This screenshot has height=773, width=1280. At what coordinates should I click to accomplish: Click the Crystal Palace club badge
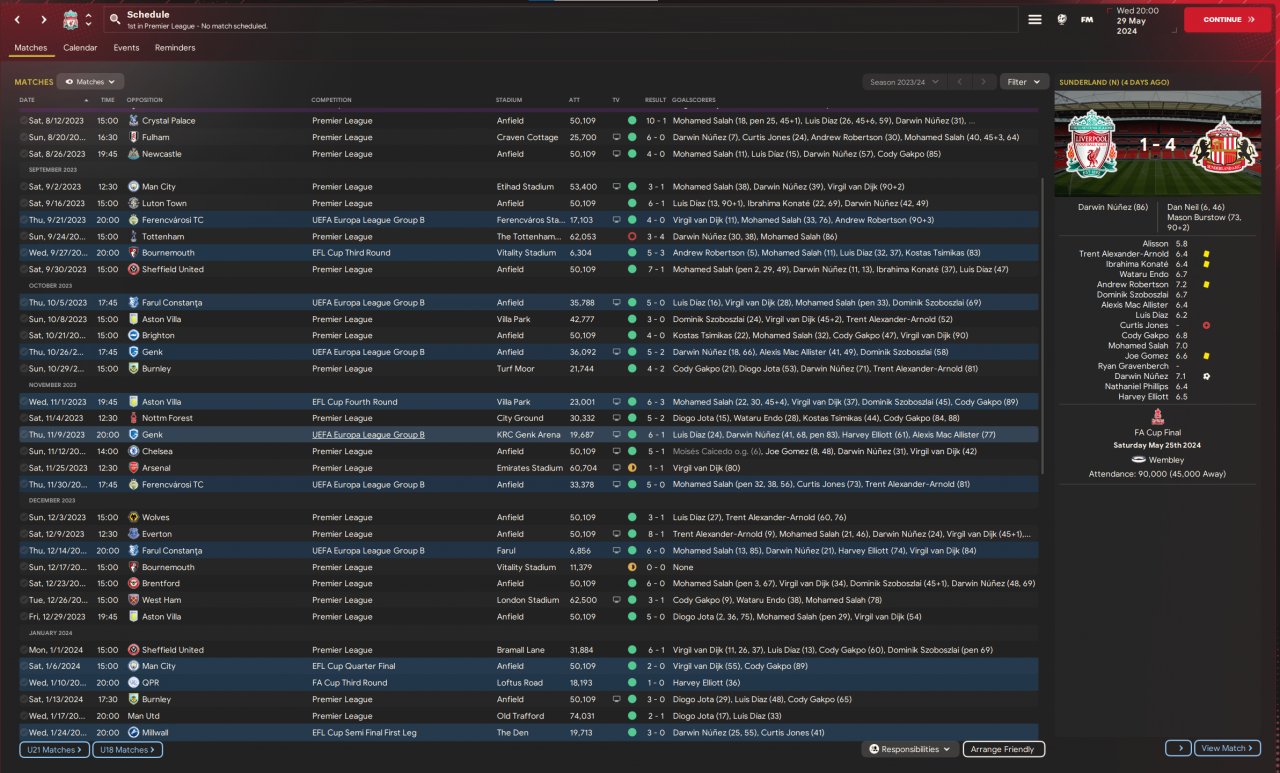(134, 121)
